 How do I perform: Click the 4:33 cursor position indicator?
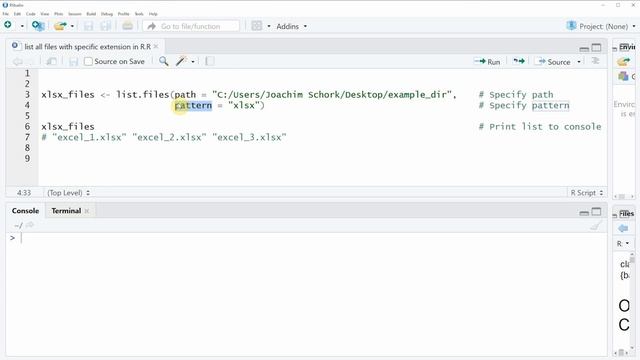coord(24,193)
